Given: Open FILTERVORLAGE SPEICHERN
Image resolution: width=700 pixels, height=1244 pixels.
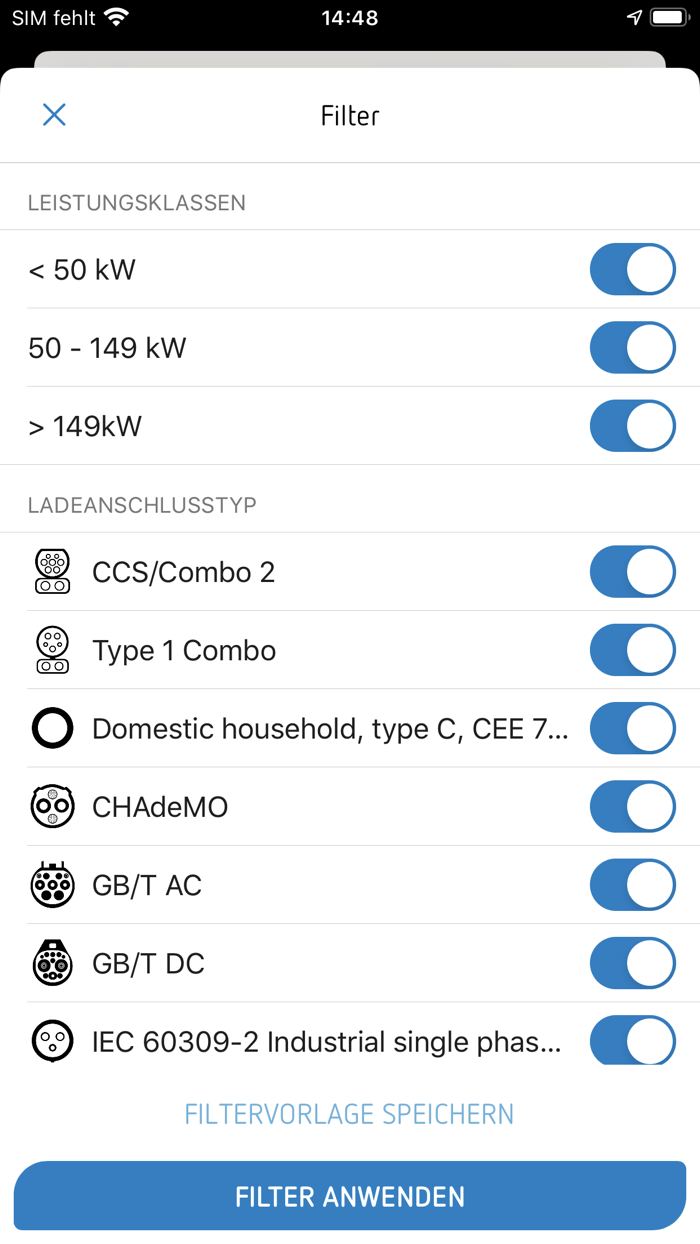Looking at the screenshot, I should click(349, 1113).
